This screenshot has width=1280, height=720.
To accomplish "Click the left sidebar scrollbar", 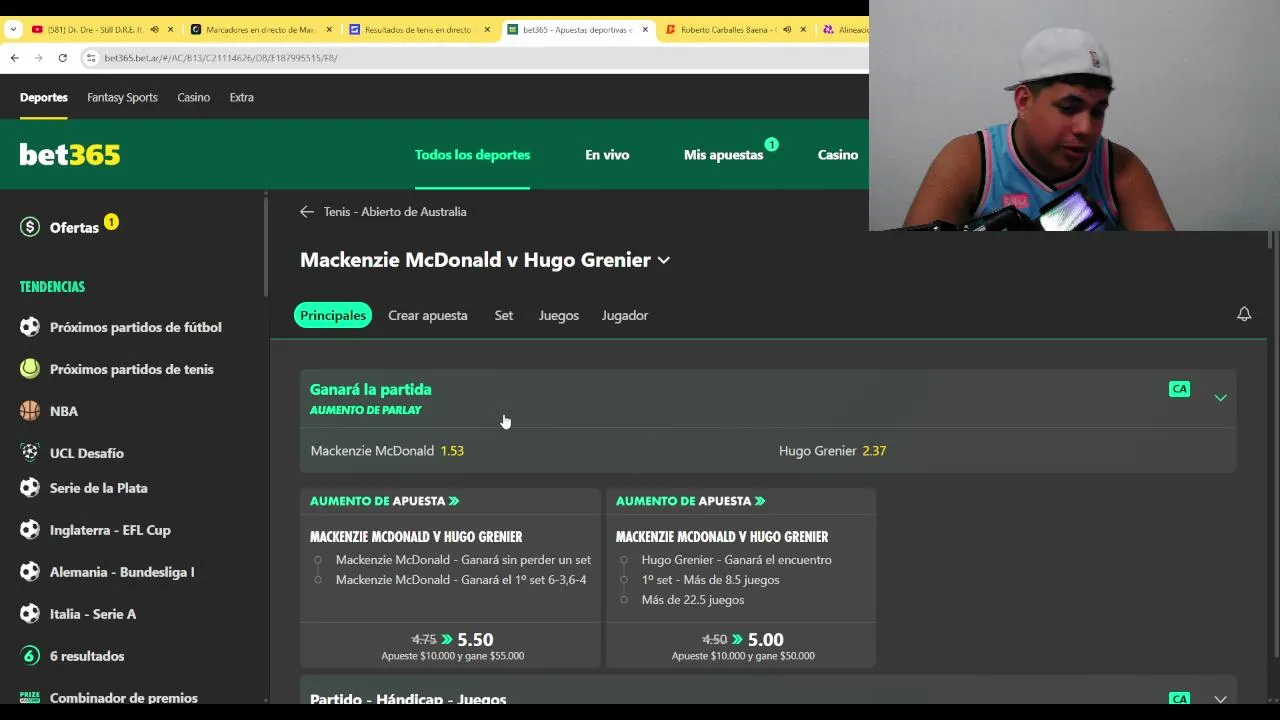I will pyautogui.click(x=266, y=247).
